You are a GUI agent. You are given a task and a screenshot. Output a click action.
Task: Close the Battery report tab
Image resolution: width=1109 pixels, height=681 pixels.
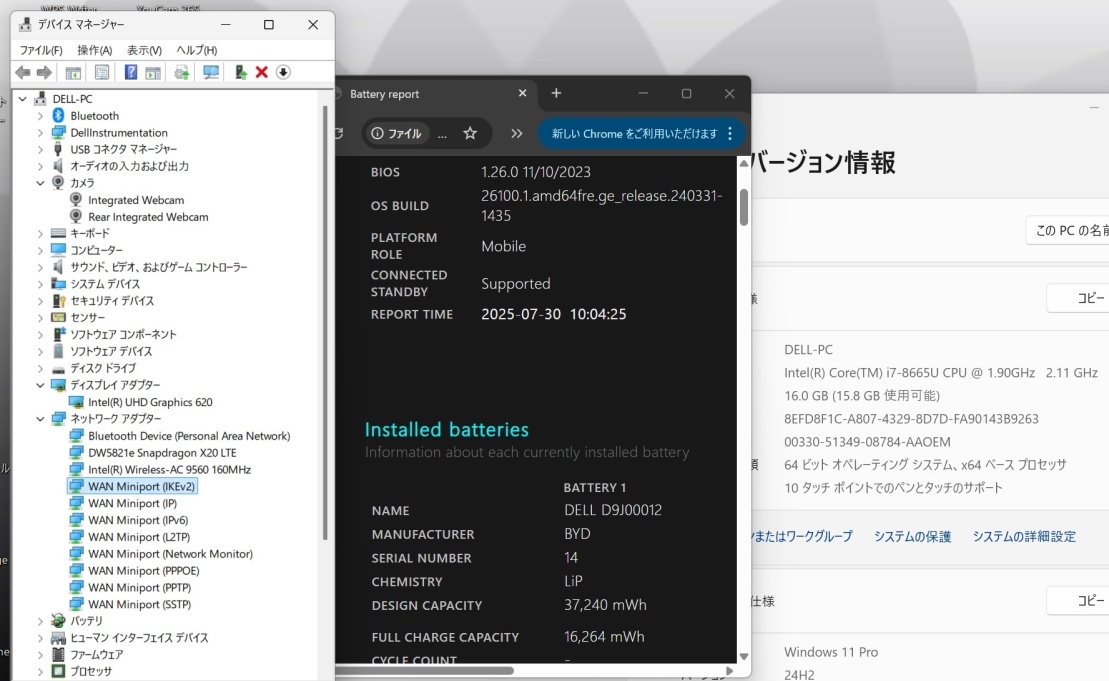click(x=523, y=93)
